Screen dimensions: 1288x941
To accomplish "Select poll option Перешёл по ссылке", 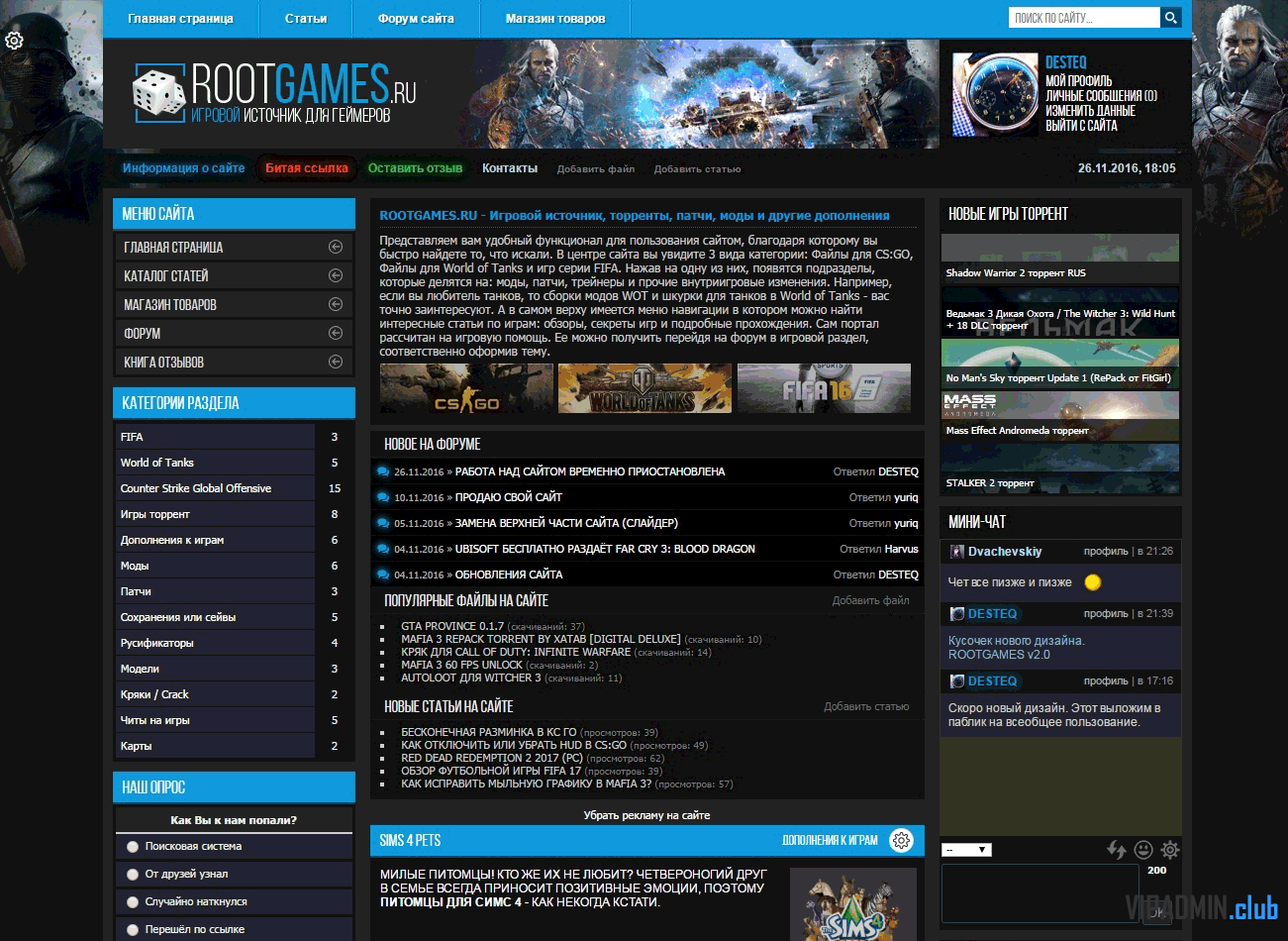I will click(133, 930).
